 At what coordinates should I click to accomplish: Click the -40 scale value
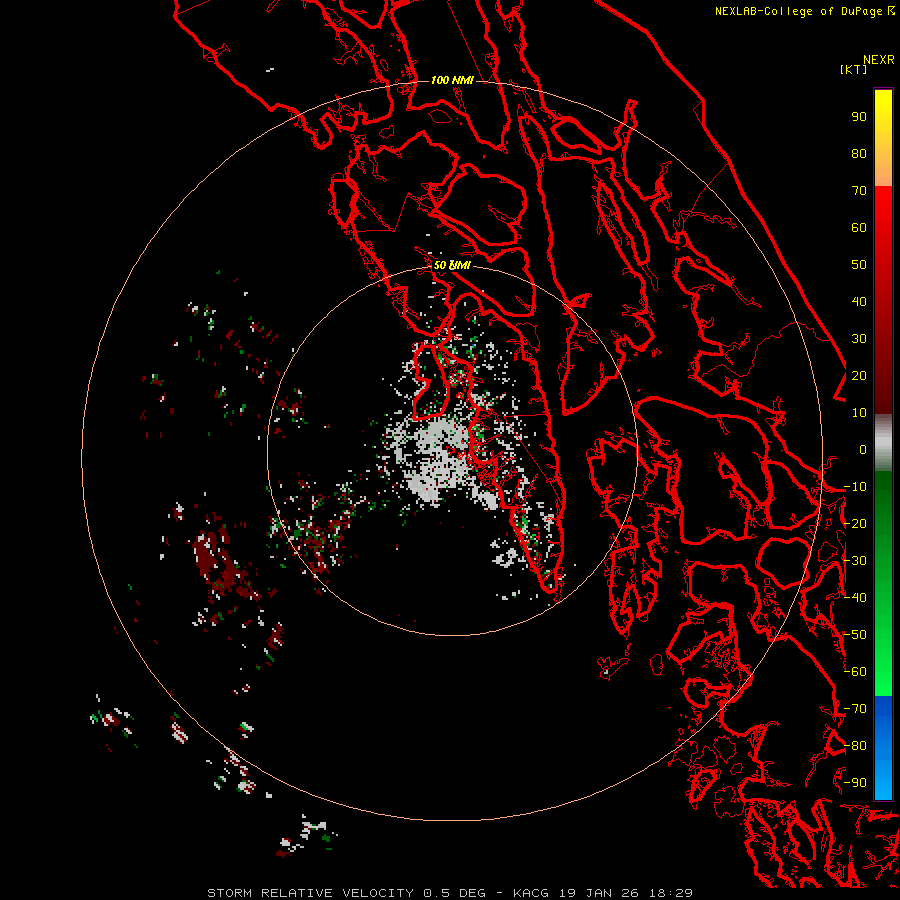click(855, 598)
